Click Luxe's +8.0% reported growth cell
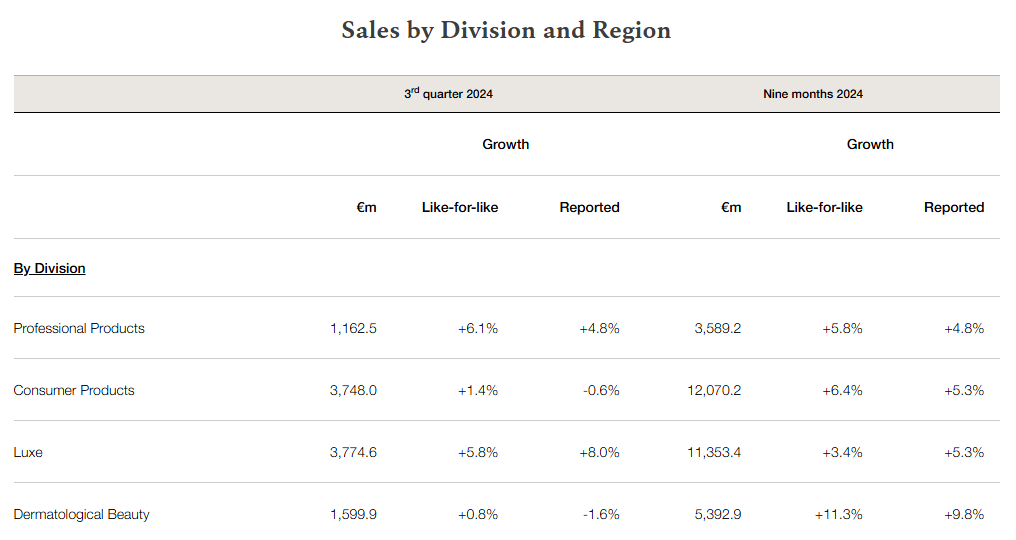1016x540 pixels. click(x=599, y=452)
